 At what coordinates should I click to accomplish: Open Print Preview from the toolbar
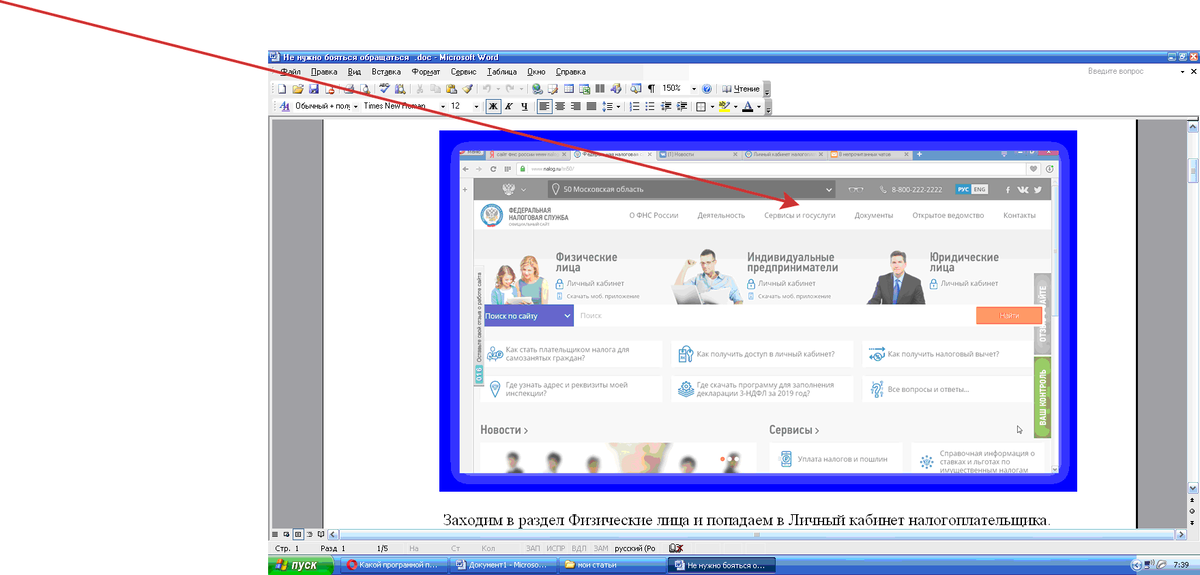pos(365,89)
